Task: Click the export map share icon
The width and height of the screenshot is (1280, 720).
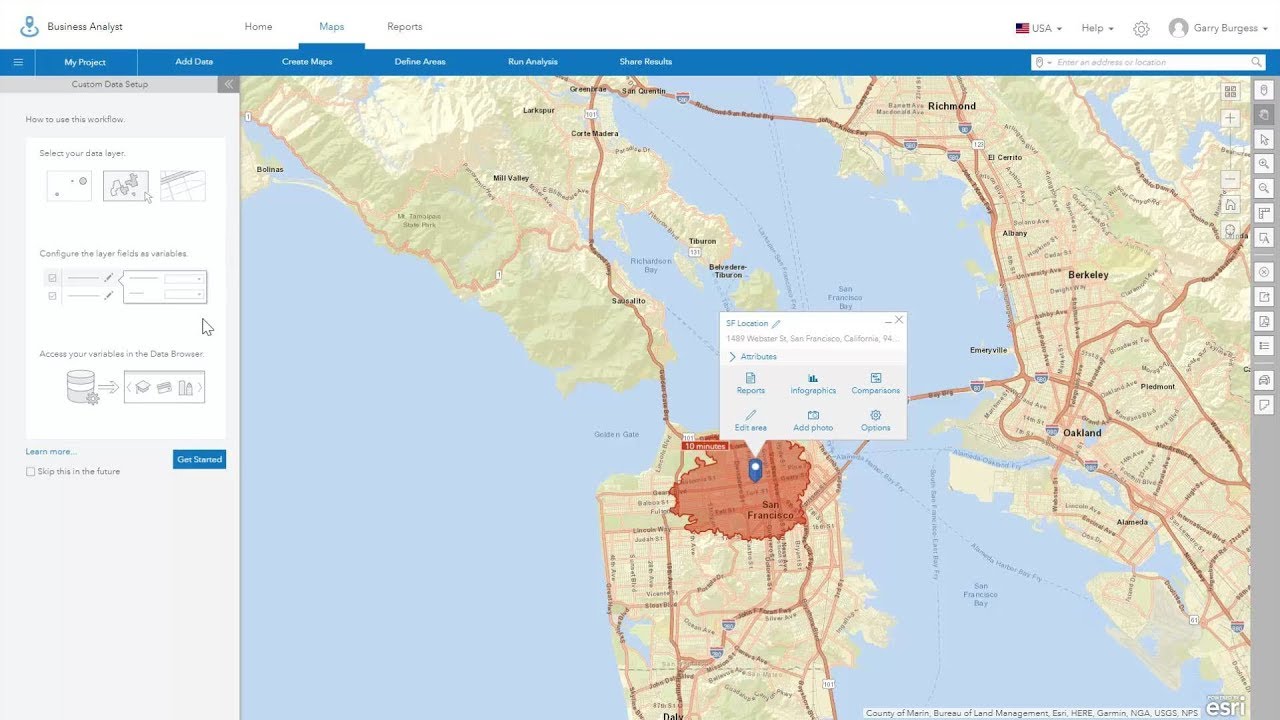Action: point(1264,297)
